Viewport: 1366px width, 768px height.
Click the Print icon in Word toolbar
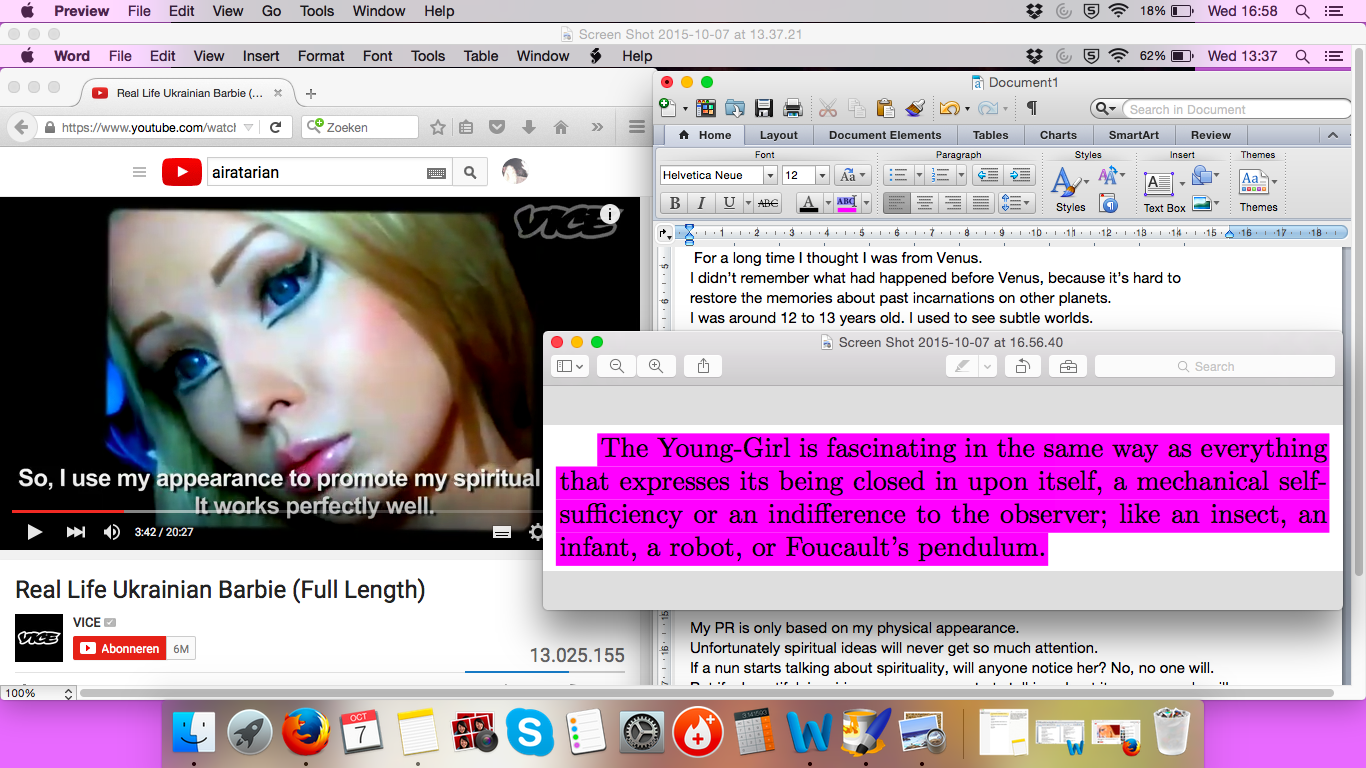[793, 109]
